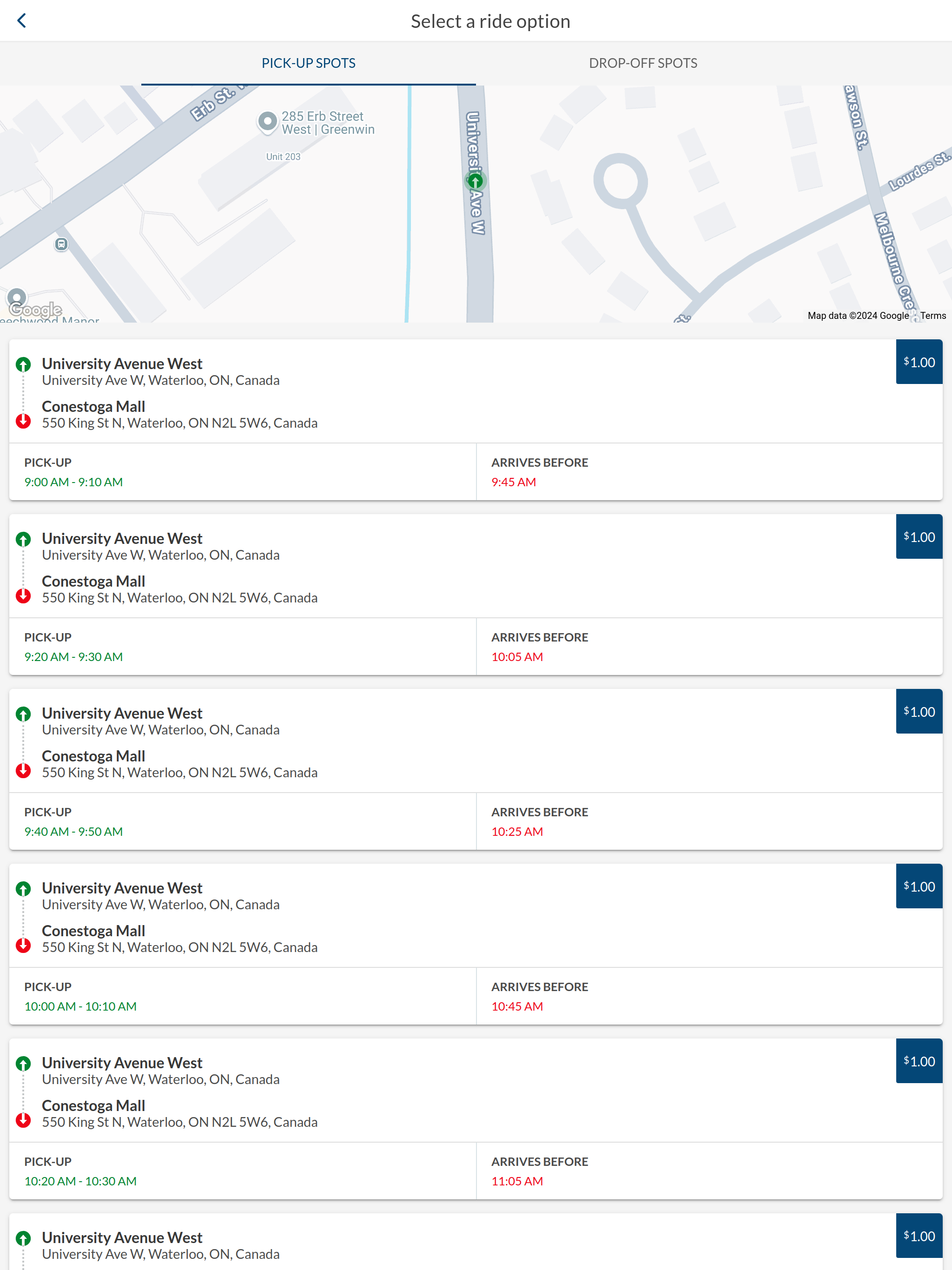The image size is (952, 1270).
Task: Select $1.00 fare for the 9:20 AM ride
Action: (919, 536)
